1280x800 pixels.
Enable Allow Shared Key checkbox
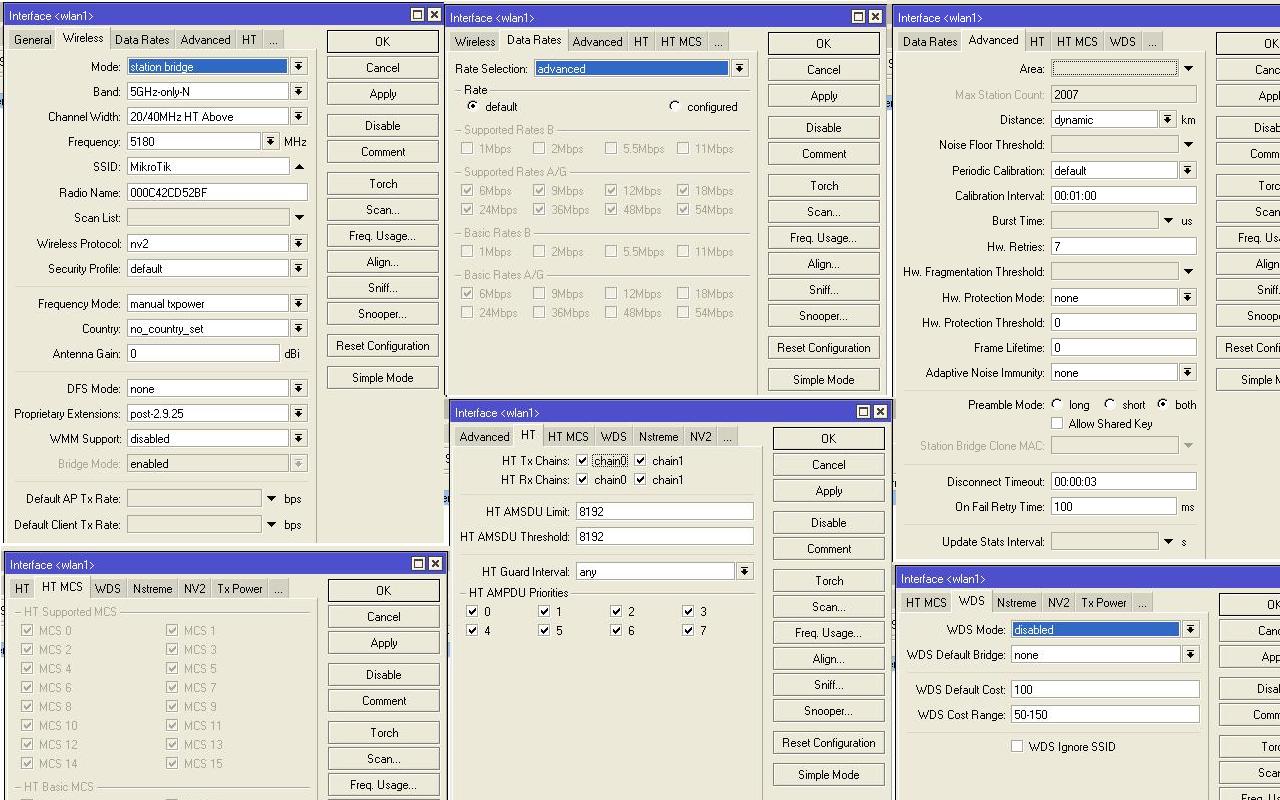(1057, 423)
